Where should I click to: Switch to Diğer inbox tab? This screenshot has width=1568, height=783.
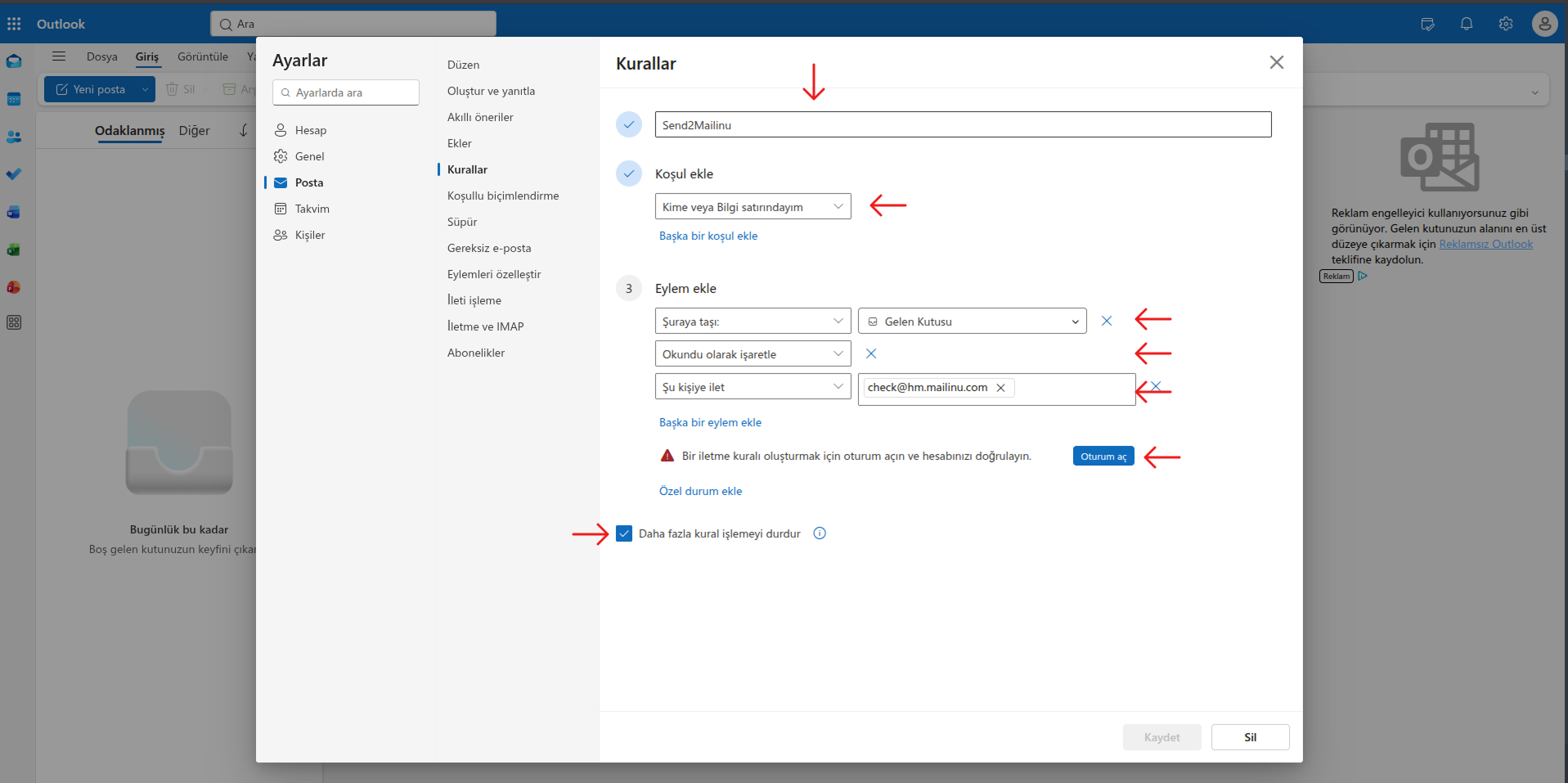point(195,131)
